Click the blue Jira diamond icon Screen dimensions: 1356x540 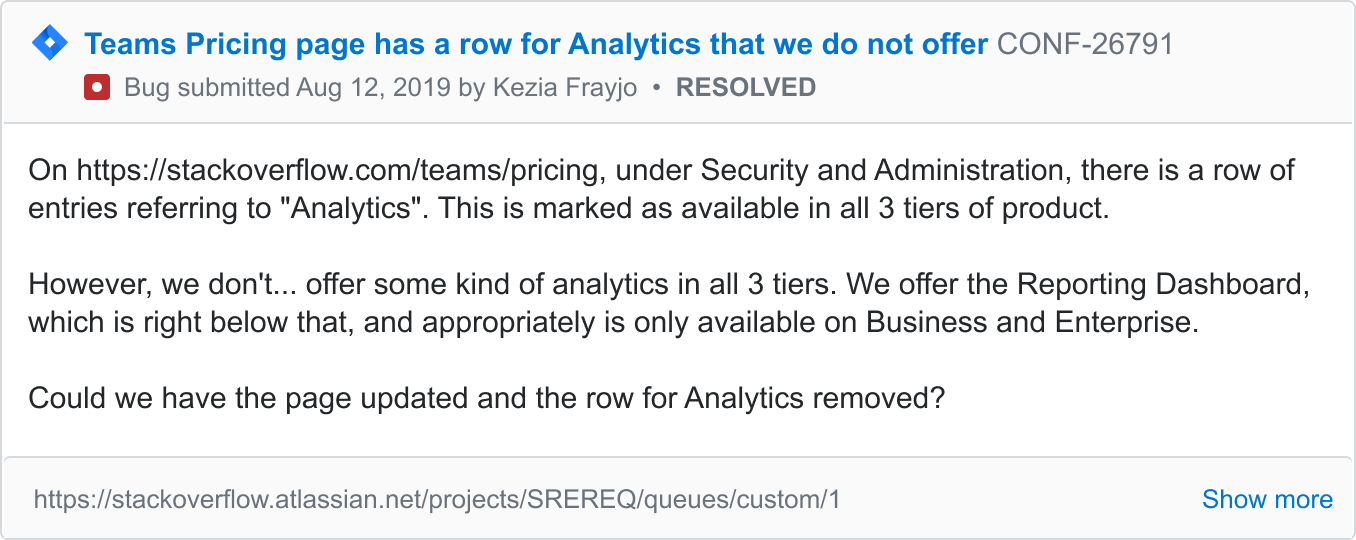click(50, 44)
